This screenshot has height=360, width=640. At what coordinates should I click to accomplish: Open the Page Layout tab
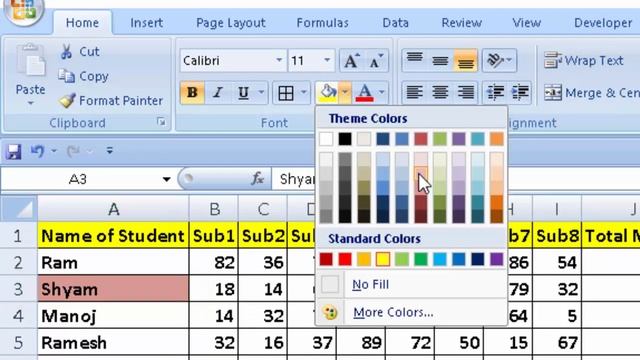231,23
